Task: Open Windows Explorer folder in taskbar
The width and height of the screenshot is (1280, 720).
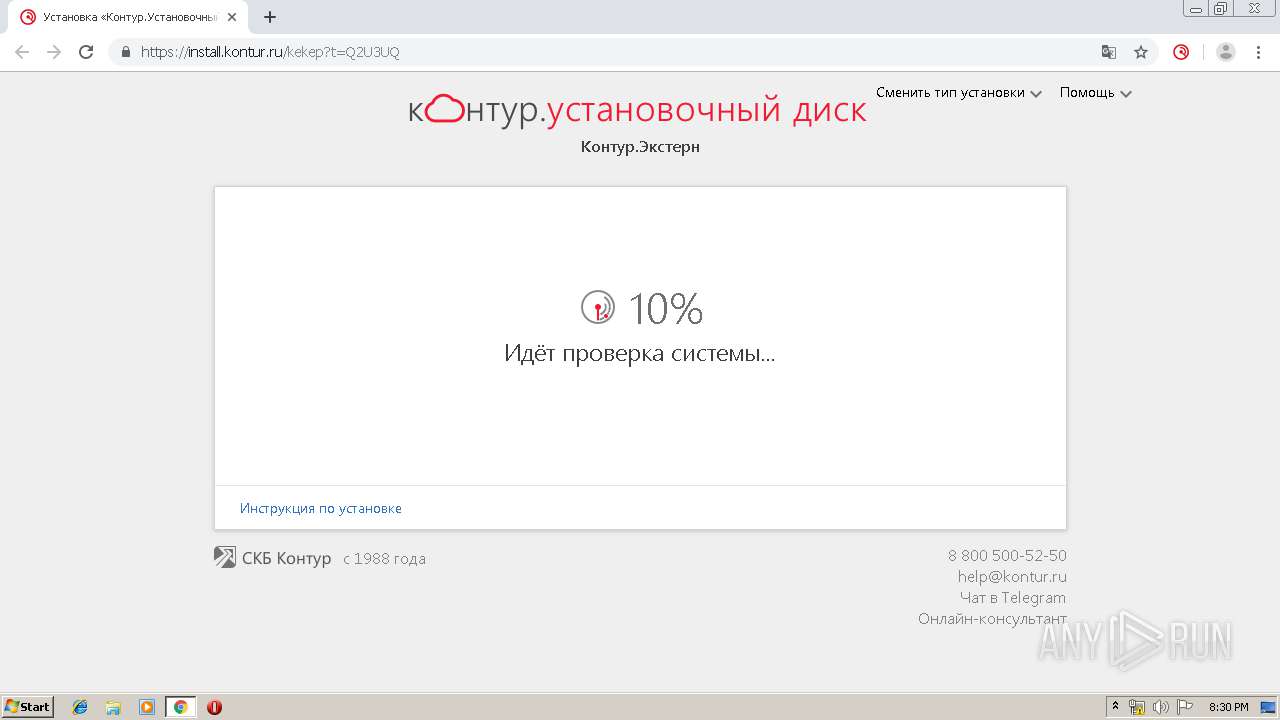Action: click(x=113, y=707)
